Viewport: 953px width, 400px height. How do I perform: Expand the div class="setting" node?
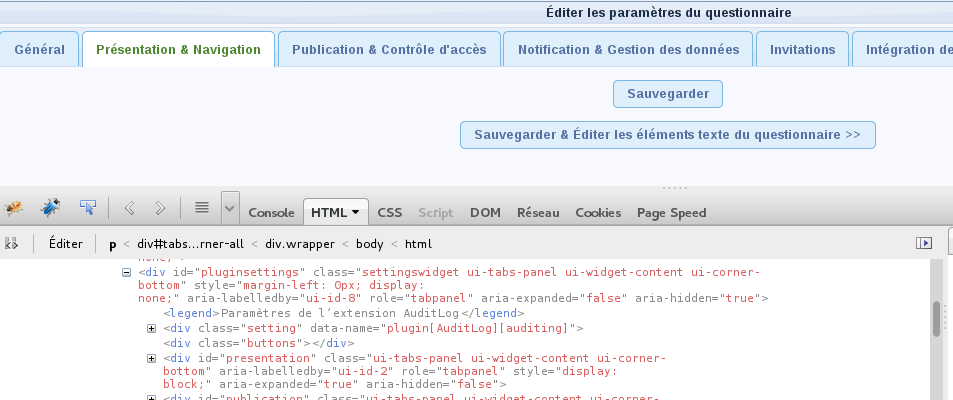(x=152, y=329)
